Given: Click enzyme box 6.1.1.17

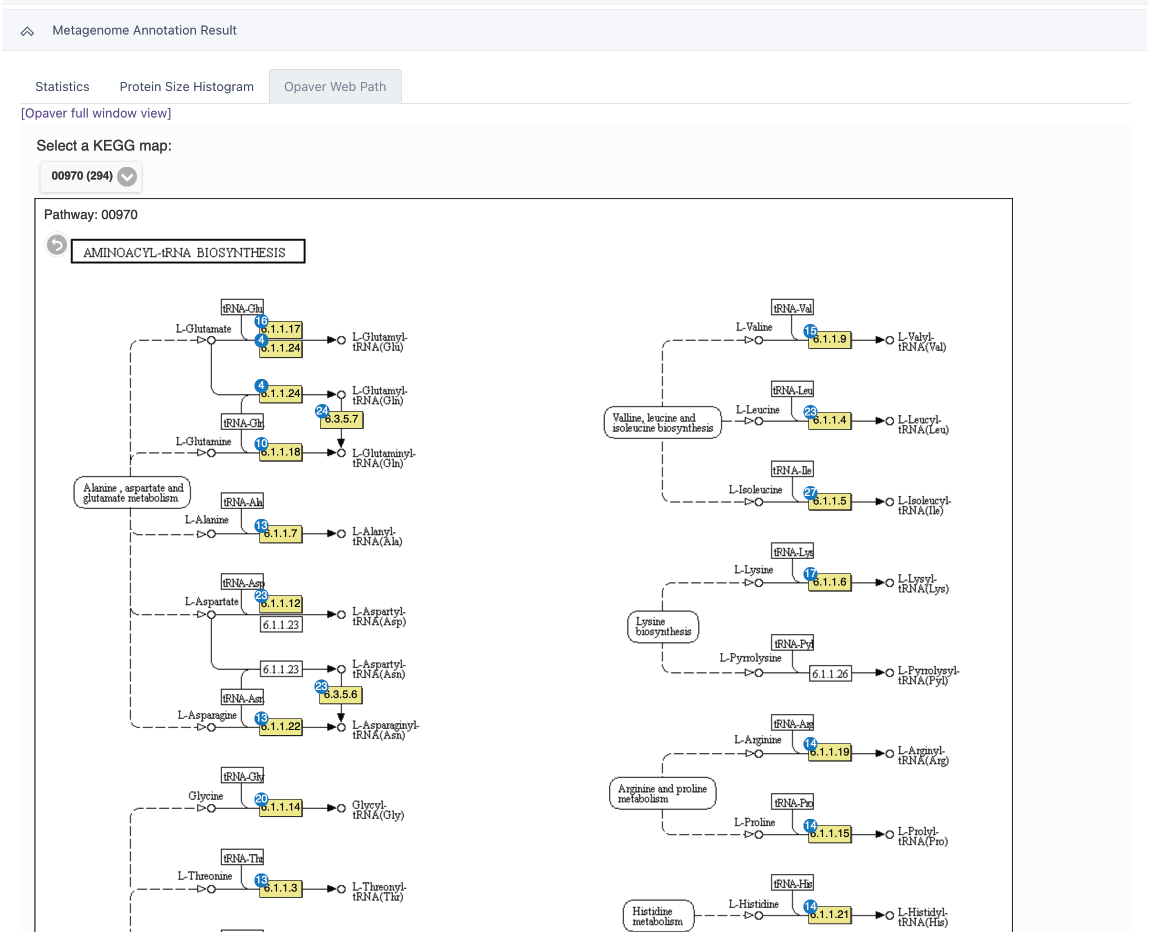Looking at the screenshot, I should 281,330.
